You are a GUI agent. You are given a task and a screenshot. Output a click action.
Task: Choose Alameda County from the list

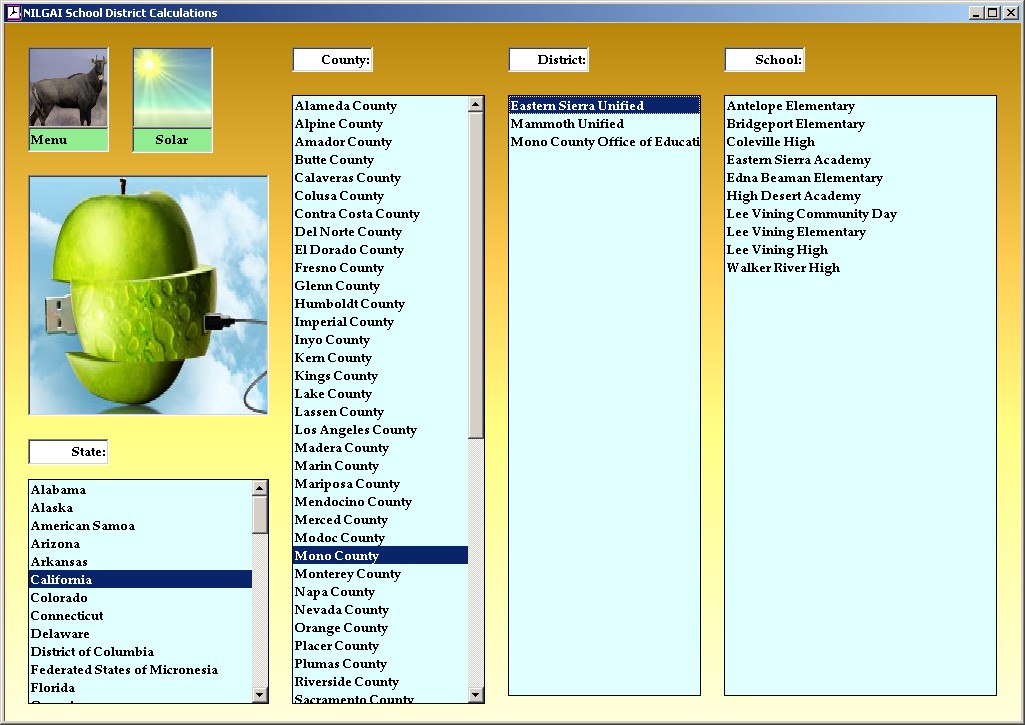pos(345,106)
